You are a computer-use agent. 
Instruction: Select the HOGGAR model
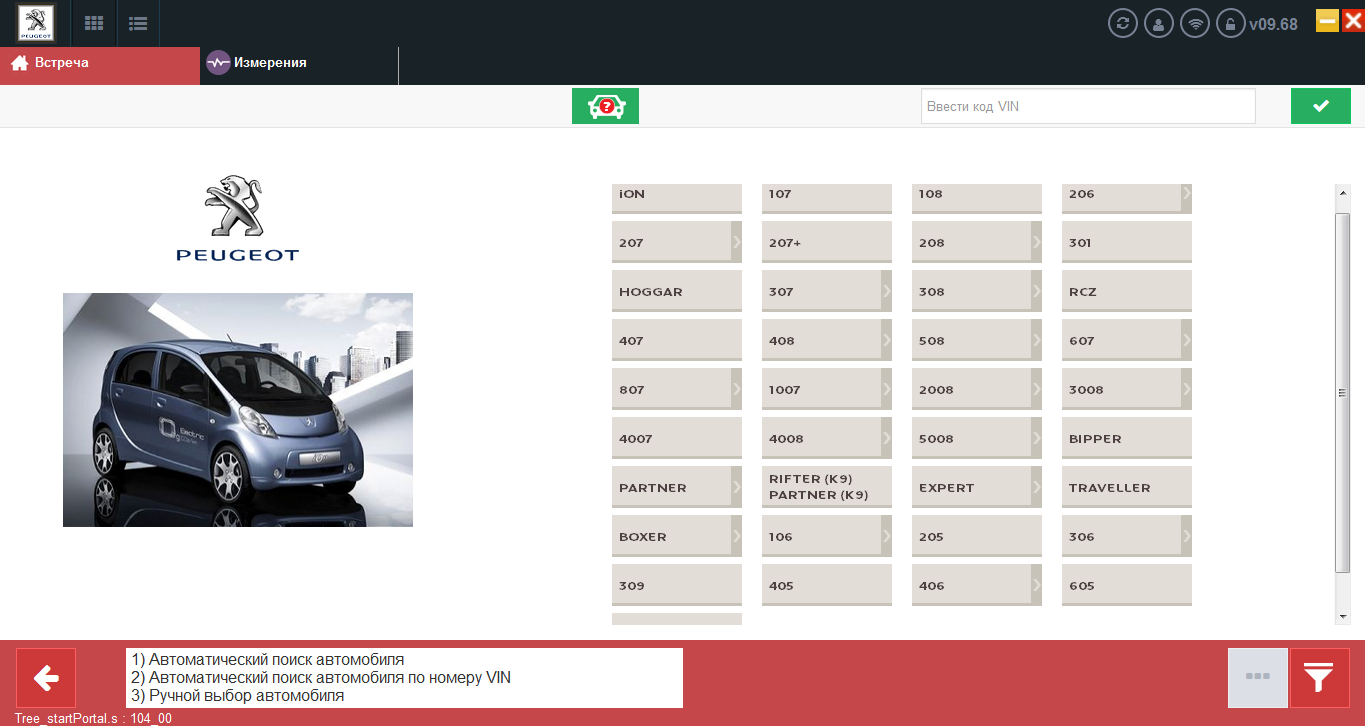[677, 291]
